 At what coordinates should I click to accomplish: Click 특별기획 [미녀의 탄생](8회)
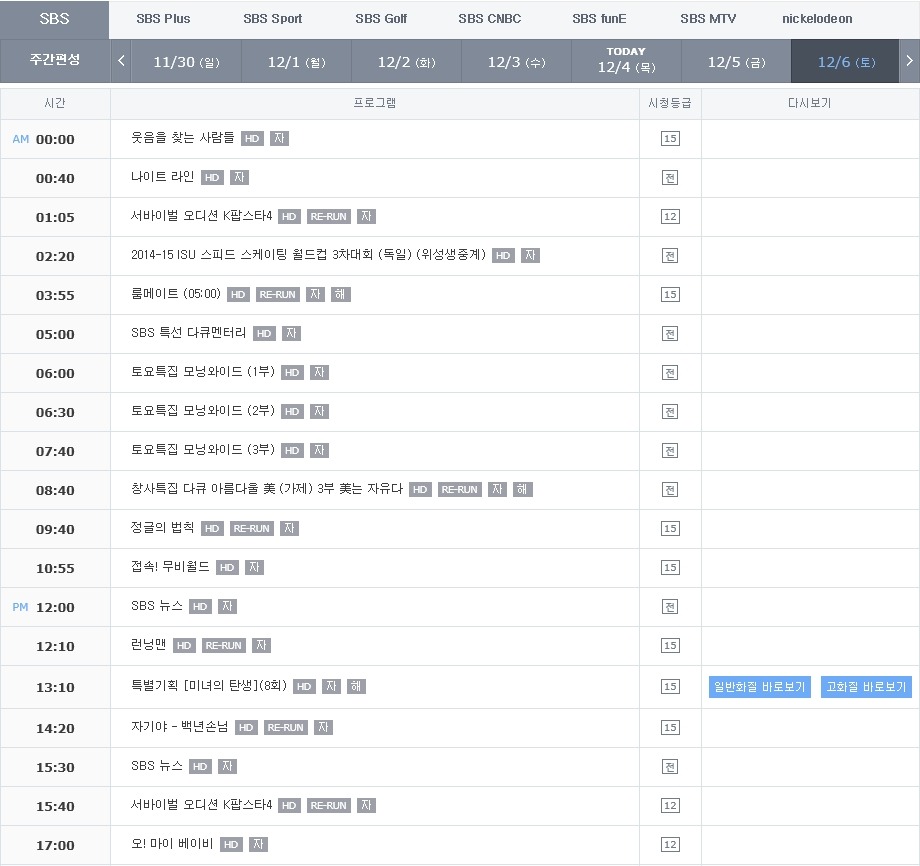coord(208,685)
